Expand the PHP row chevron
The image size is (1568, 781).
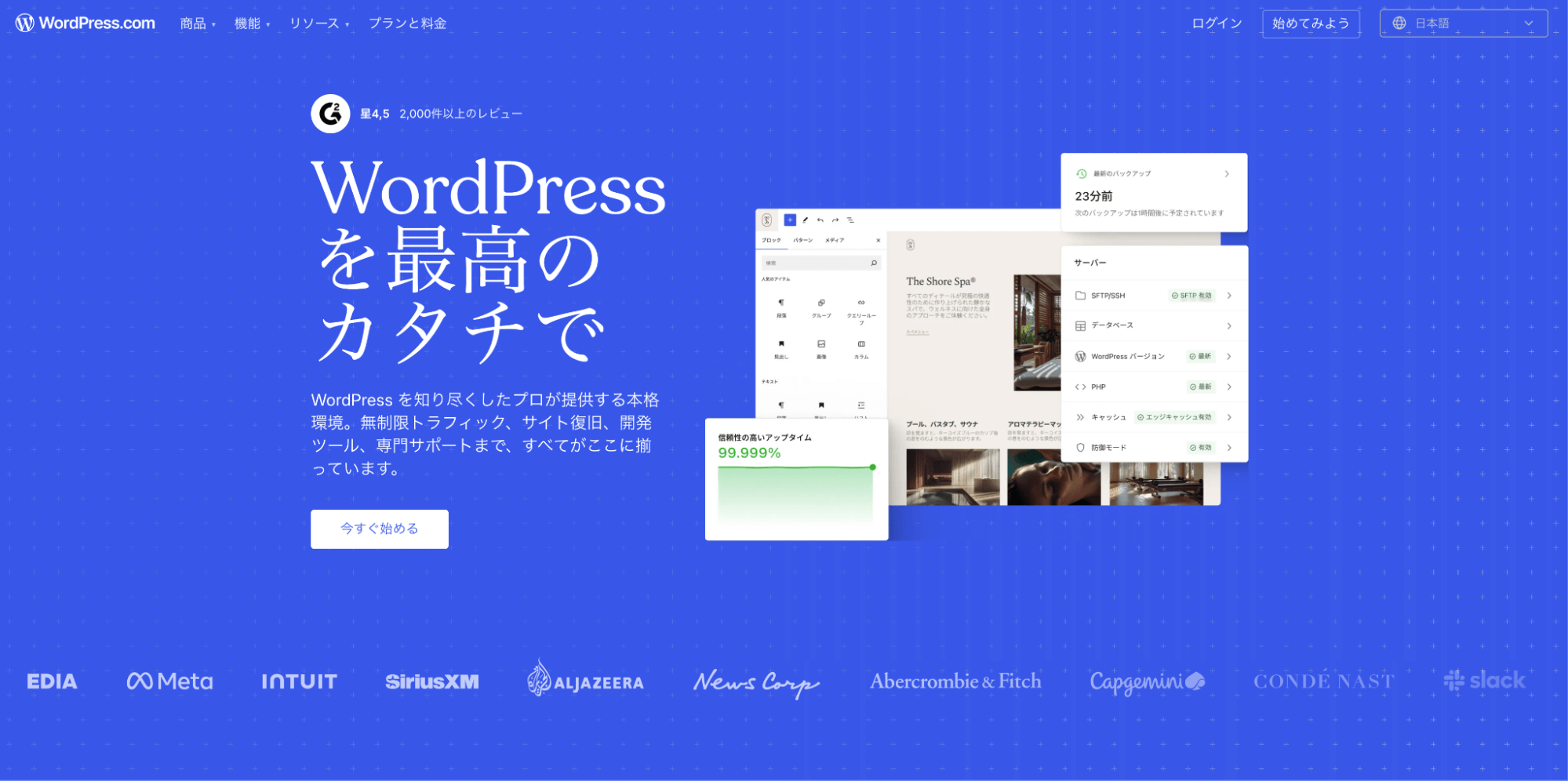pyautogui.click(x=1230, y=386)
